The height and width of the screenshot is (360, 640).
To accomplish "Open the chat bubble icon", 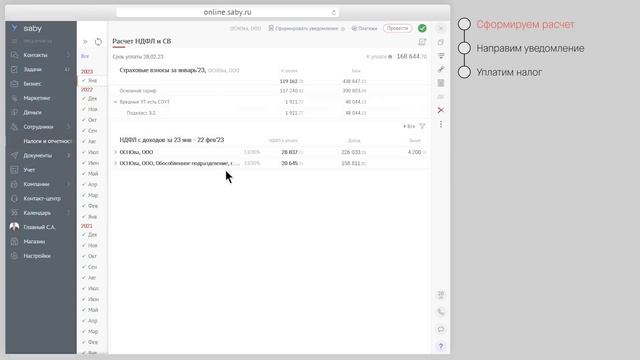I will [x=441, y=329].
